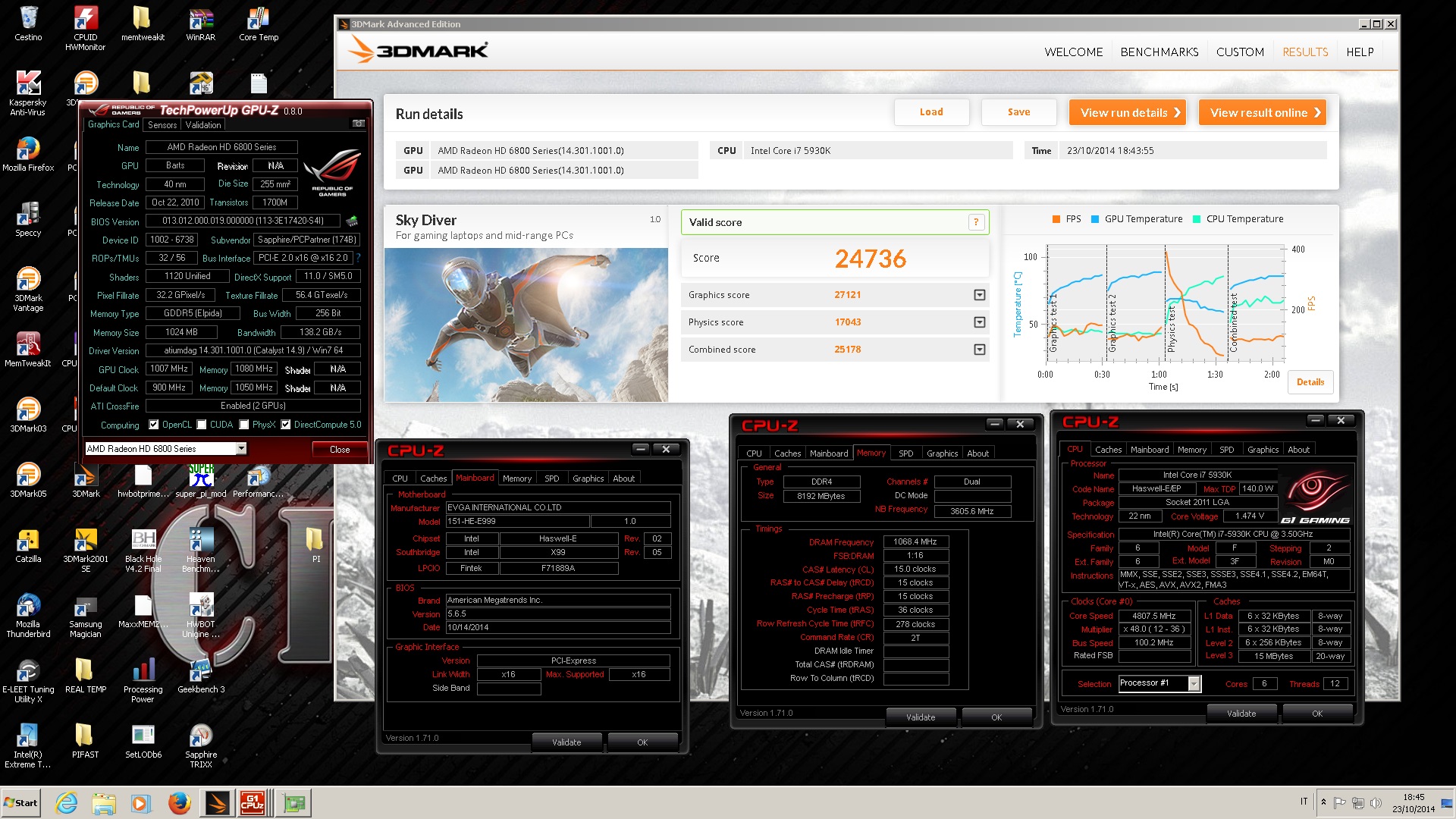Open the Catzilla desktop icon
Viewport: 1456px width, 819px height.
28,545
